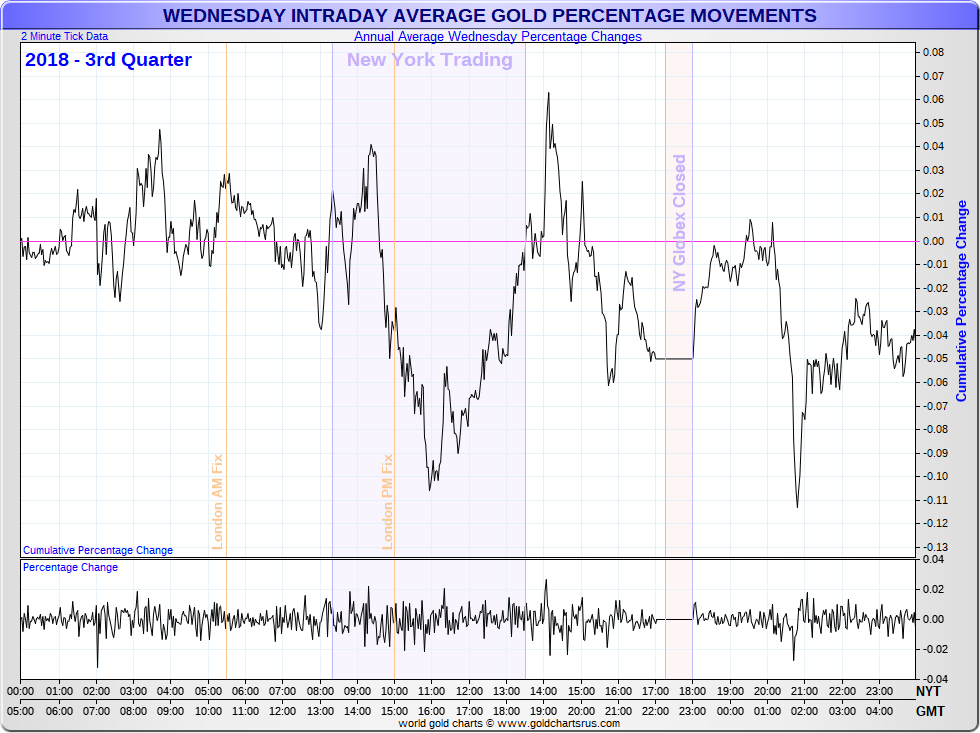
Task: Click the 03:00 tick label in the NYT row
Action: tap(133, 691)
